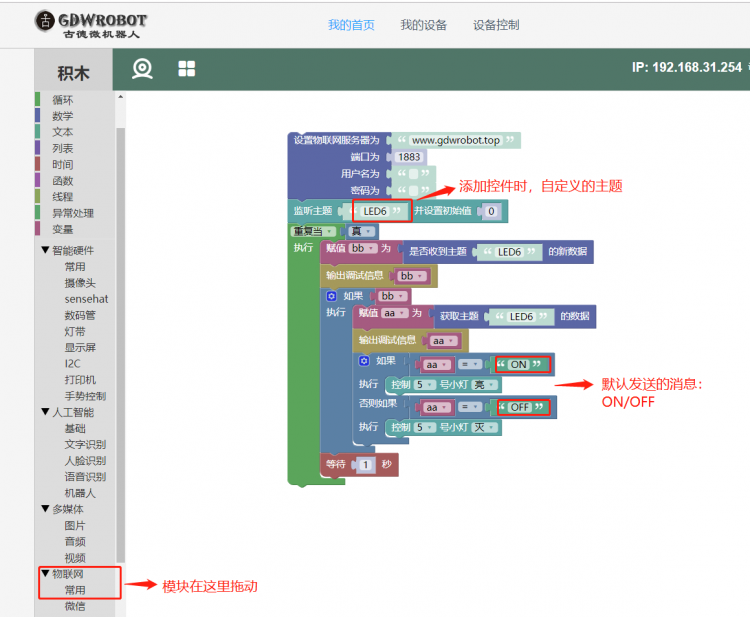This screenshot has height=617, width=750.
Task: Select the 显示屏 subcategory
Action: coord(80,347)
